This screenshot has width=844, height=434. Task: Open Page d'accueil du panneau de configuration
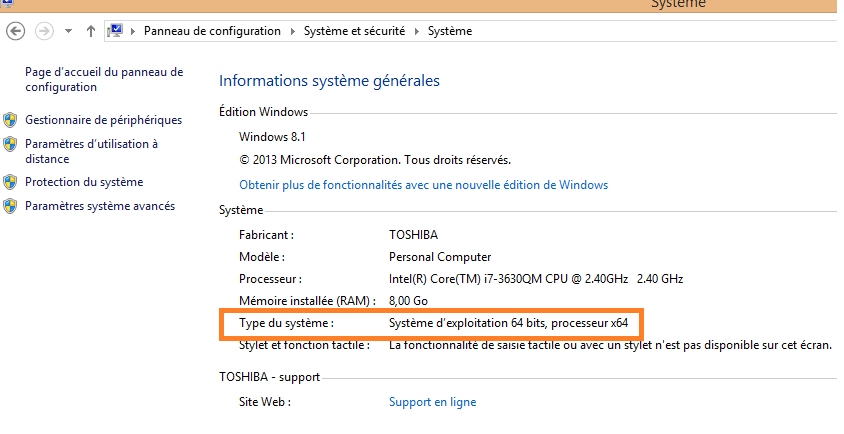point(103,79)
